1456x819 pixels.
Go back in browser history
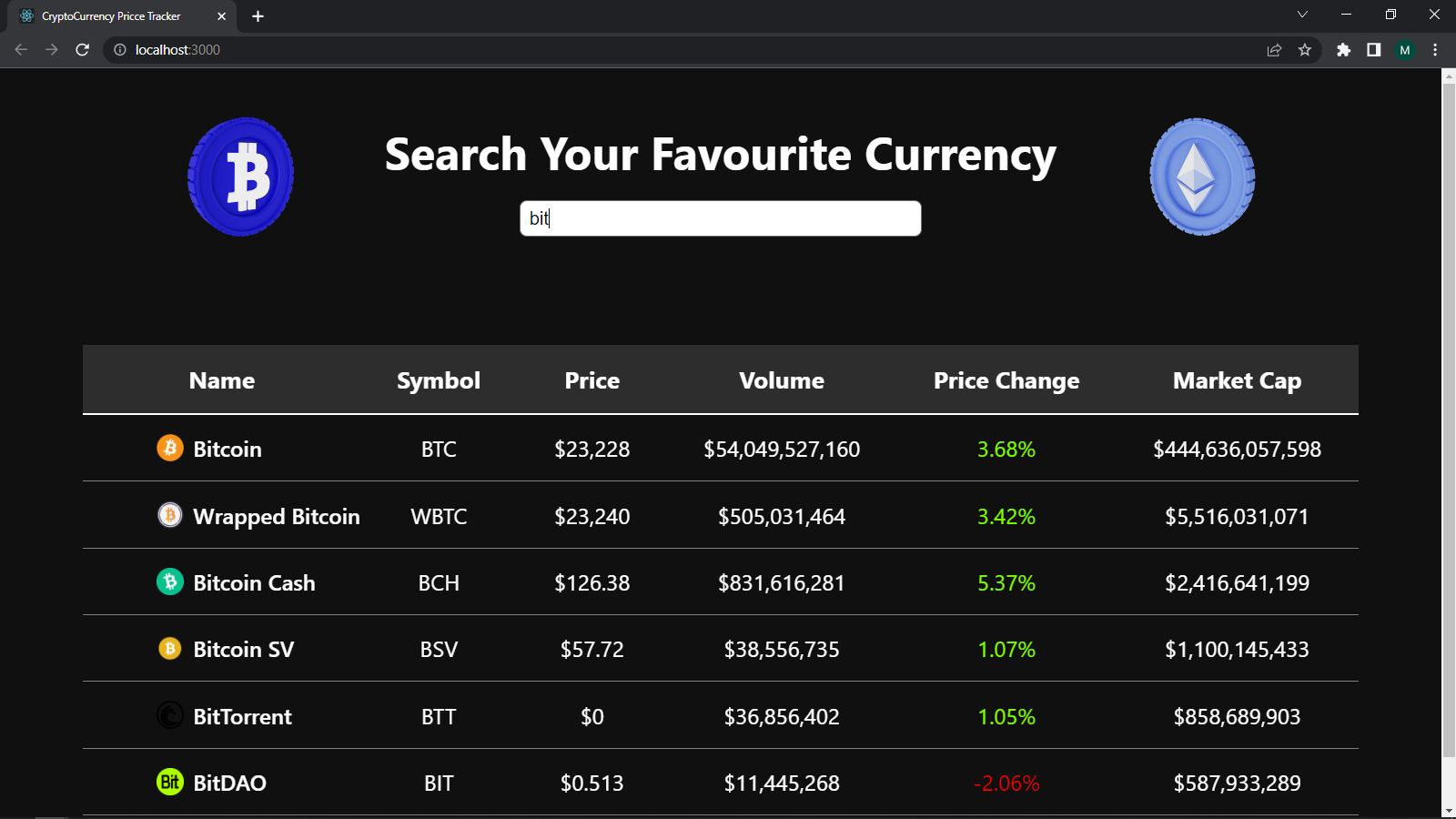[x=21, y=50]
